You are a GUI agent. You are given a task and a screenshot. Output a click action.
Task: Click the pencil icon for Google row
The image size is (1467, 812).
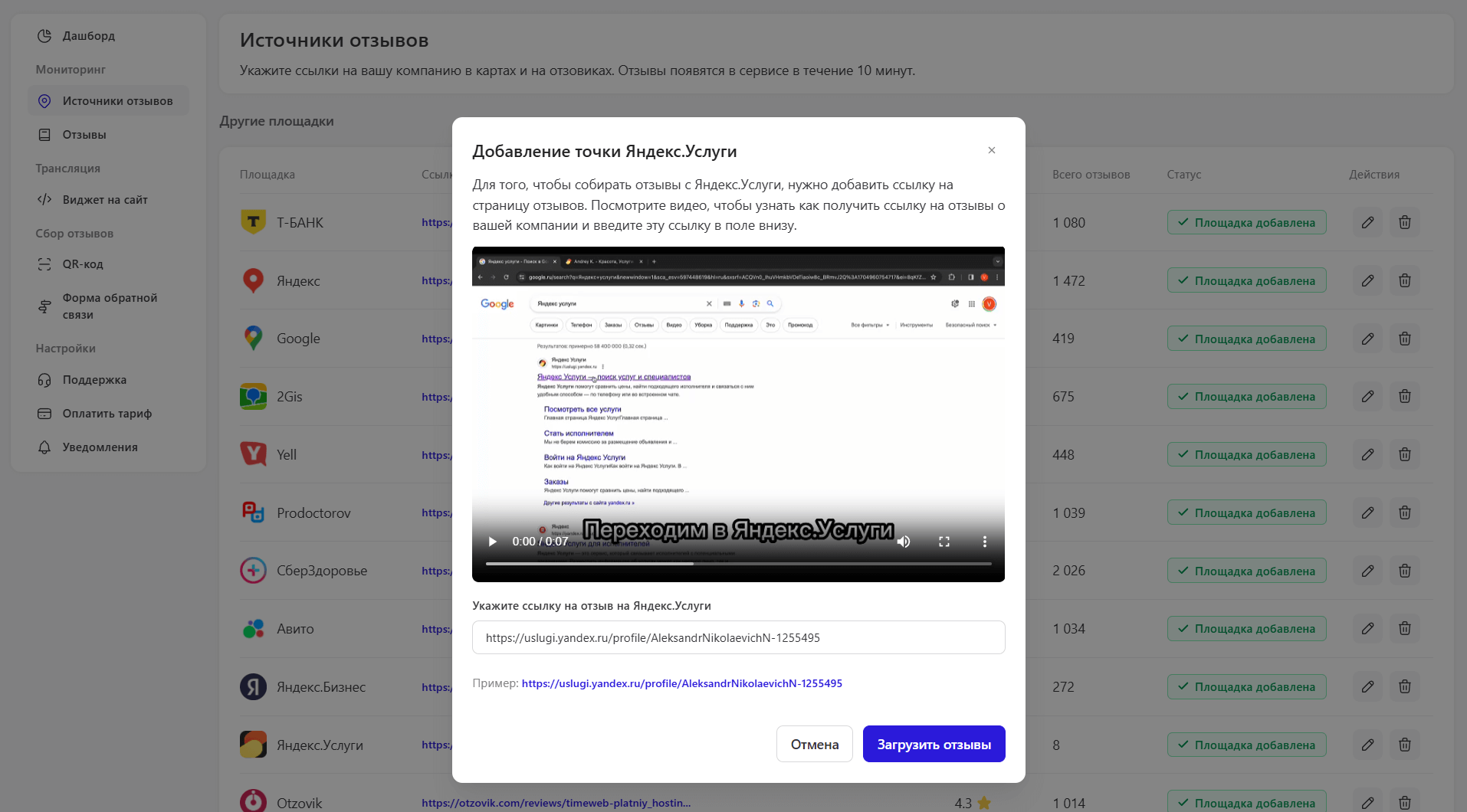tap(1367, 339)
